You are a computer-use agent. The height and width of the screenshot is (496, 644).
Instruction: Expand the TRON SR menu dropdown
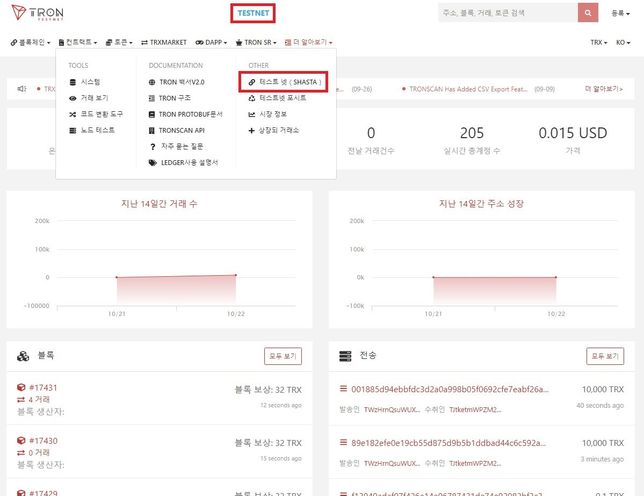256,42
